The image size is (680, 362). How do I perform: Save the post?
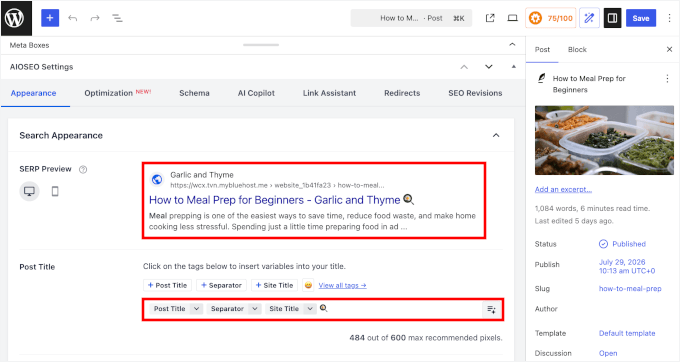click(x=641, y=18)
